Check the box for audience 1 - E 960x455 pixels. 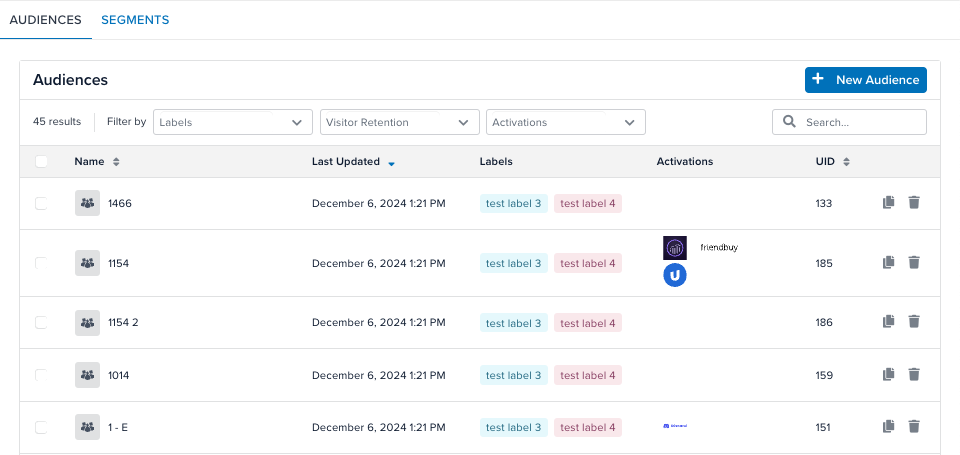41,427
